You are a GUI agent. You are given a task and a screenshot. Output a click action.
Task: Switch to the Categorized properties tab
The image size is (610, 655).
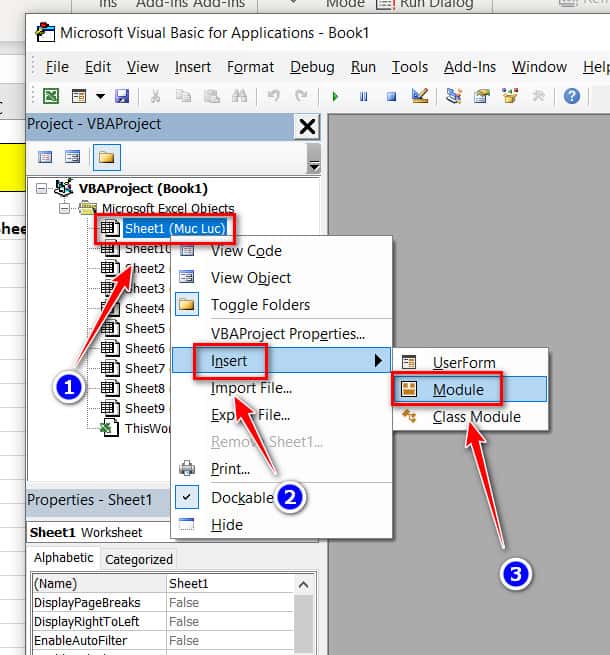139,559
